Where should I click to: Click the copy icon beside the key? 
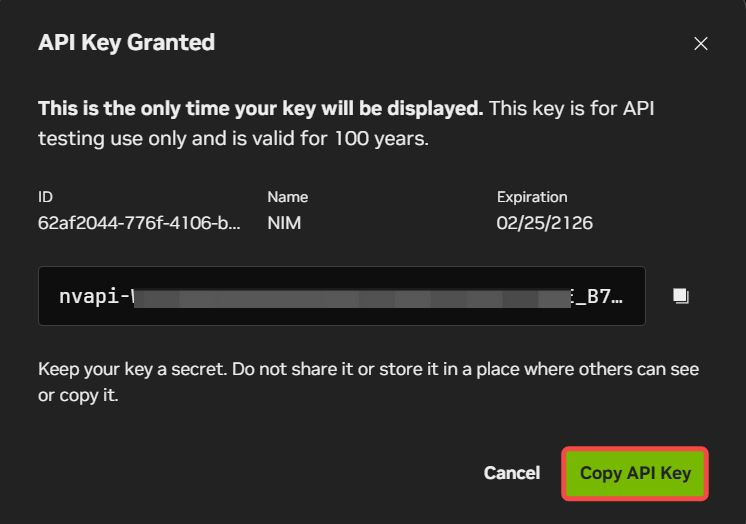click(681, 296)
